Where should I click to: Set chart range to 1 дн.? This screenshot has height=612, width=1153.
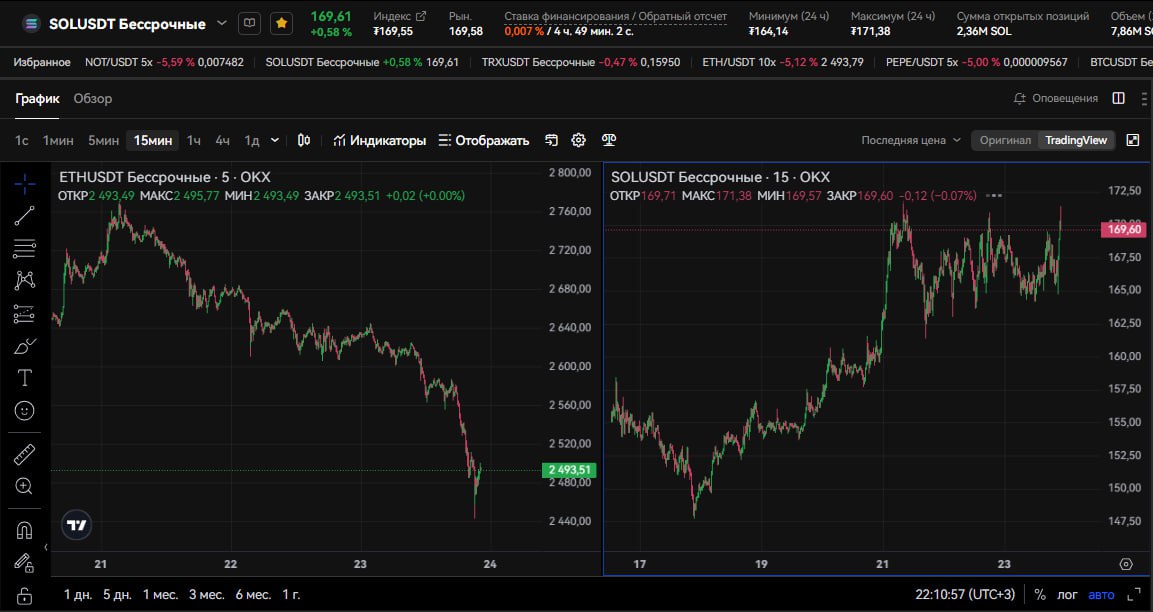[78, 594]
